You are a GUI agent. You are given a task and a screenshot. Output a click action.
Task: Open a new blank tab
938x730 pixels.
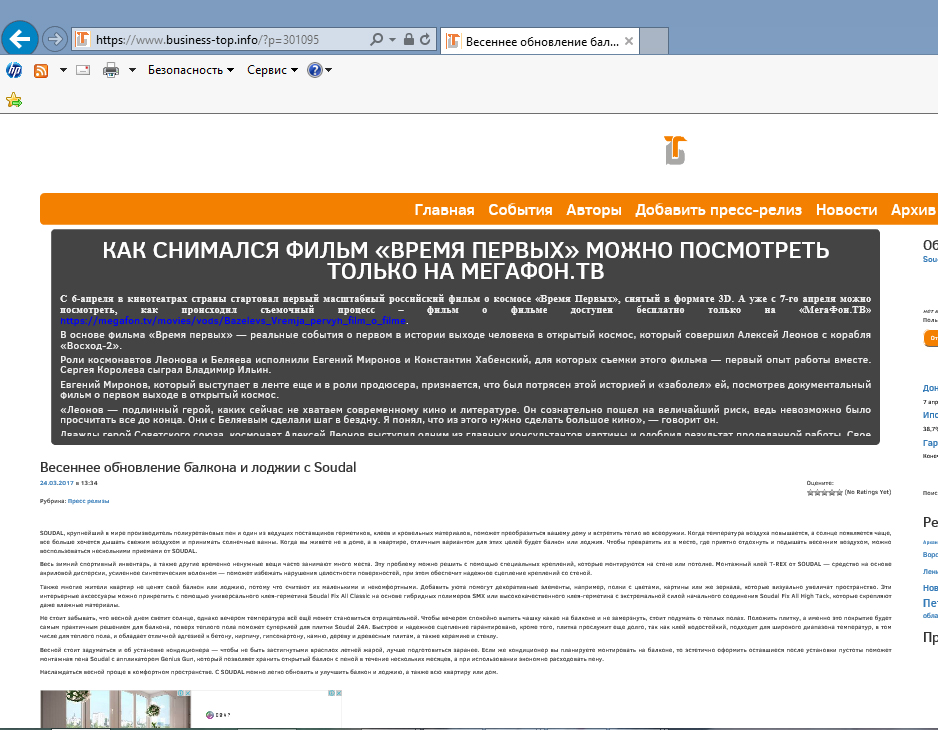tap(654, 41)
